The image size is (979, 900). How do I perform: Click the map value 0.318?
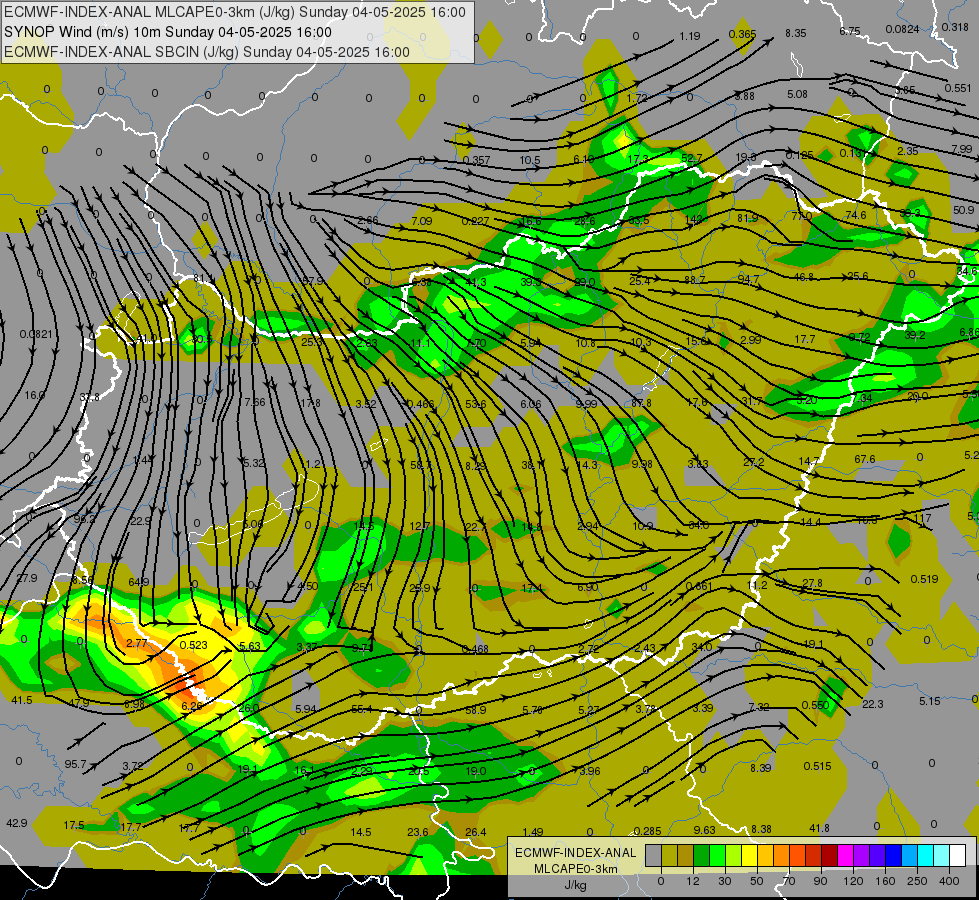[x=955, y=27]
